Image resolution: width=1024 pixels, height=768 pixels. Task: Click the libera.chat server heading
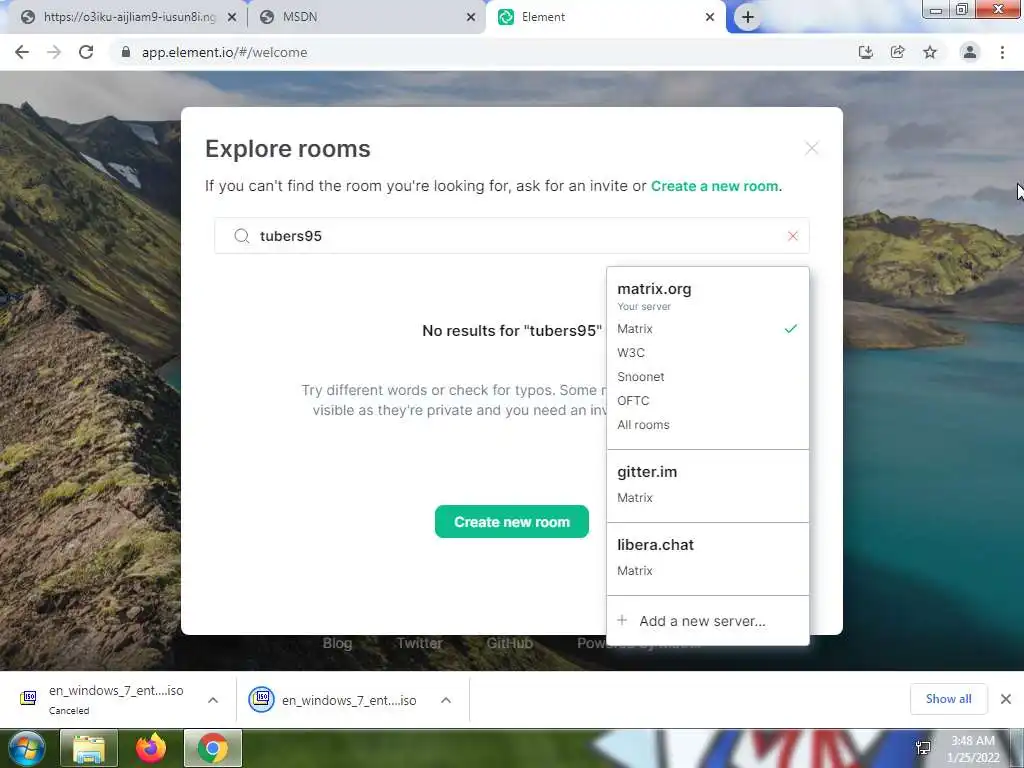click(656, 545)
